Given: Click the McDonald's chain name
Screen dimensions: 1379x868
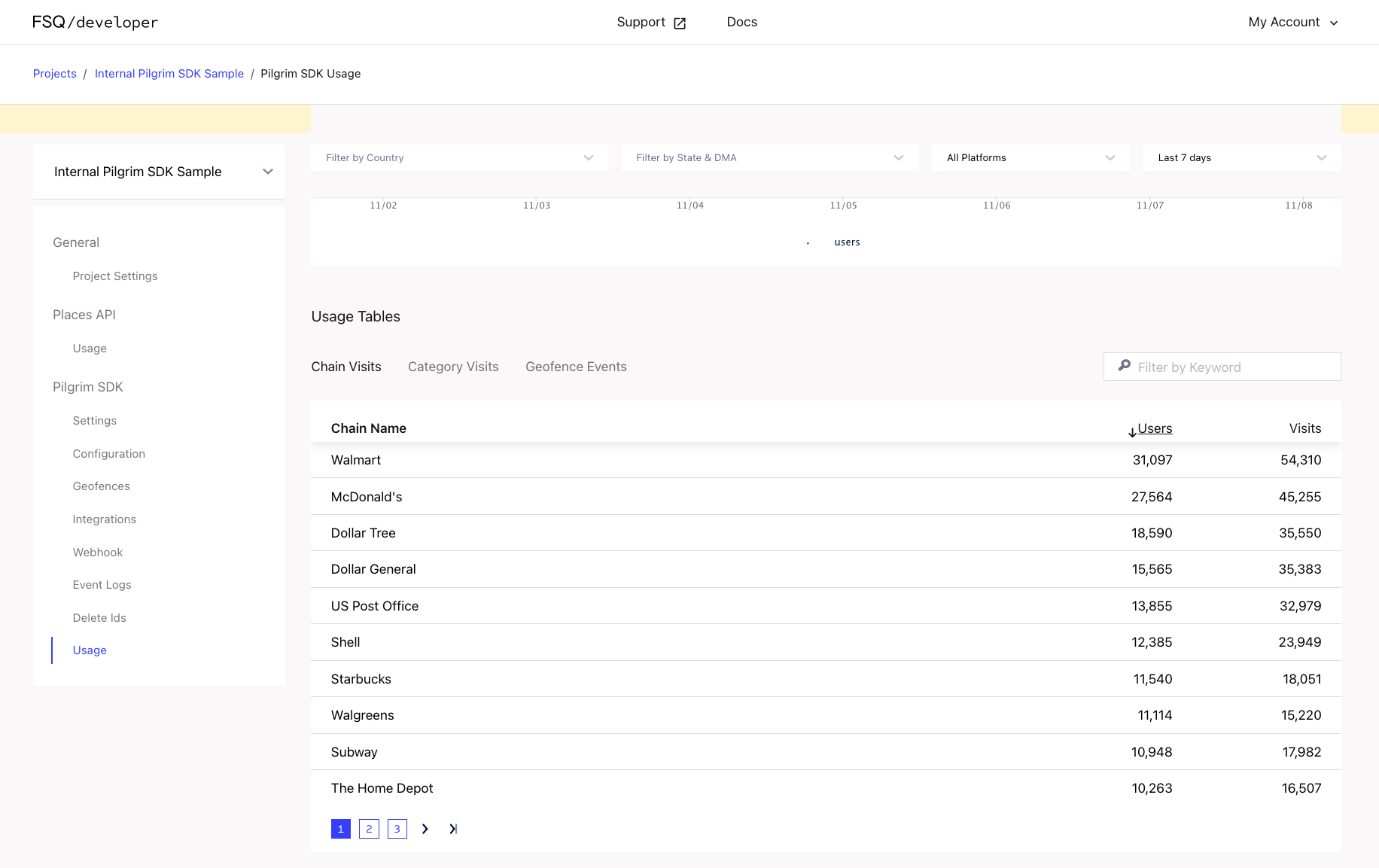Looking at the screenshot, I should (367, 497).
